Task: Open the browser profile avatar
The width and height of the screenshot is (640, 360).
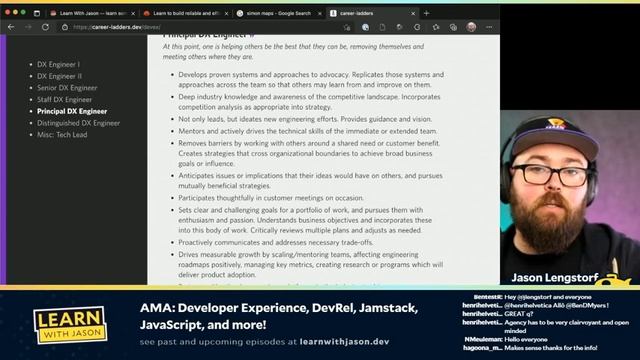Action: 471,27
